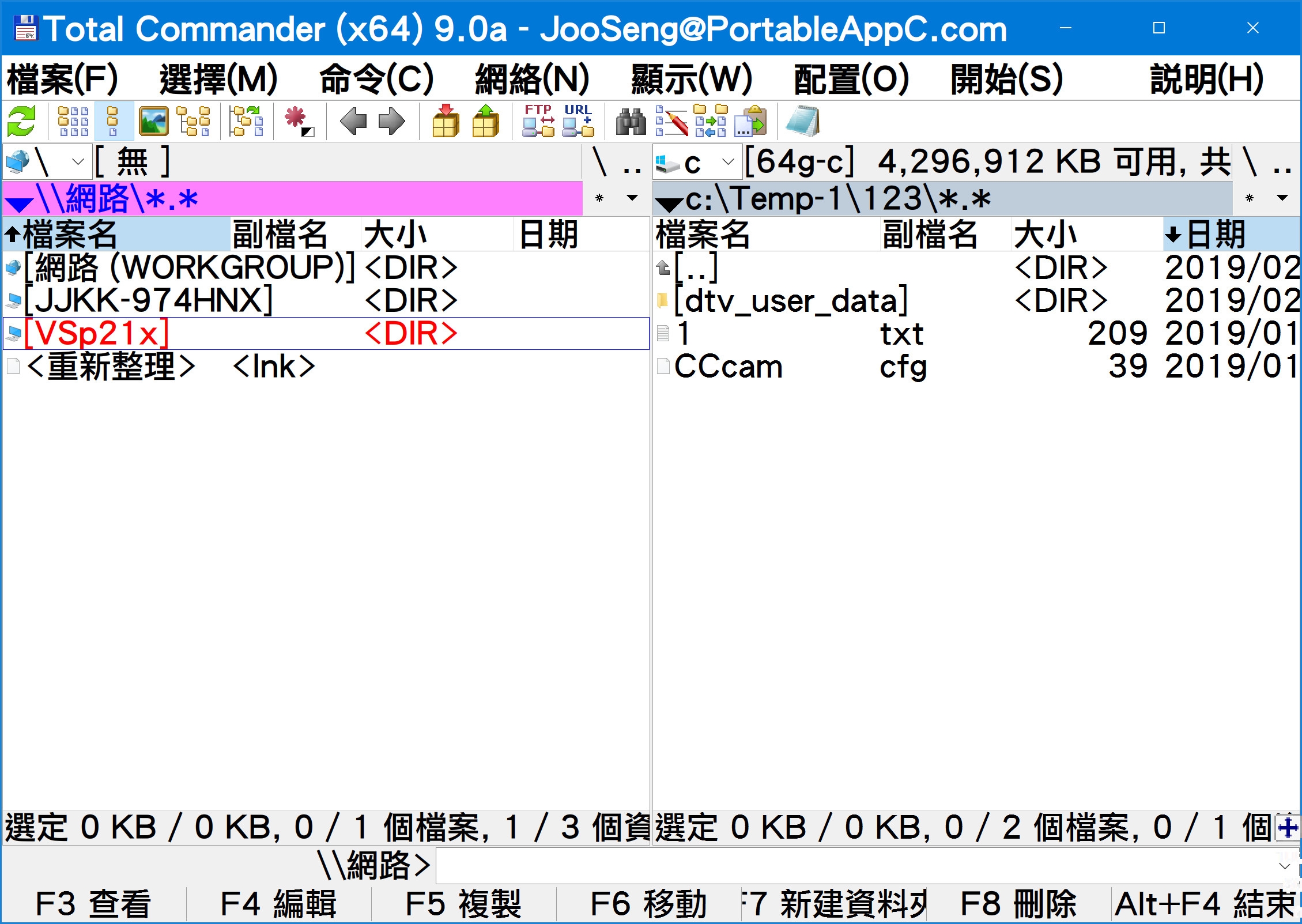This screenshot has width=1302, height=924.
Task: Sort left panel by 檔案名 column
Action: coord(116,234)
